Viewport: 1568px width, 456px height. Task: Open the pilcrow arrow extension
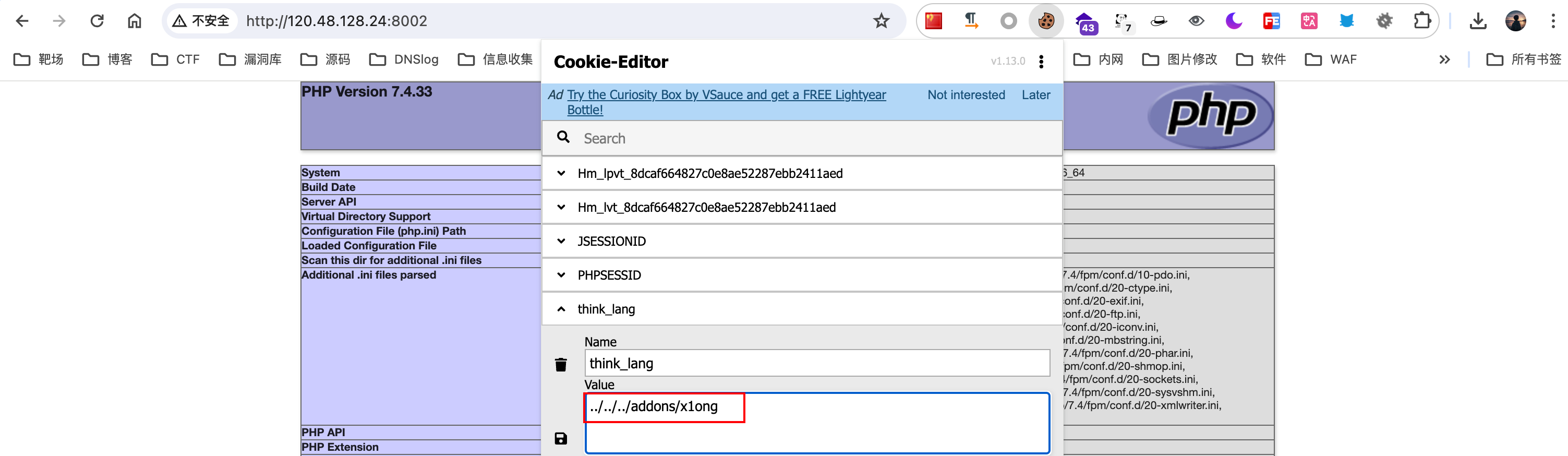coord(971,21)
